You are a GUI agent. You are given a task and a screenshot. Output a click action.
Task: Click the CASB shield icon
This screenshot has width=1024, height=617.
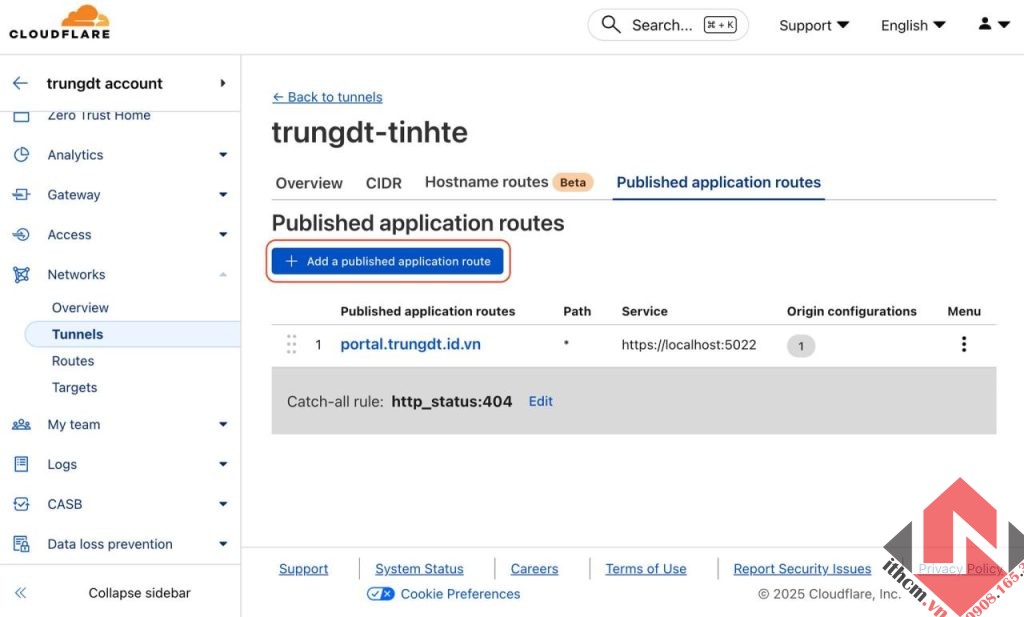(x=22, y=504)
